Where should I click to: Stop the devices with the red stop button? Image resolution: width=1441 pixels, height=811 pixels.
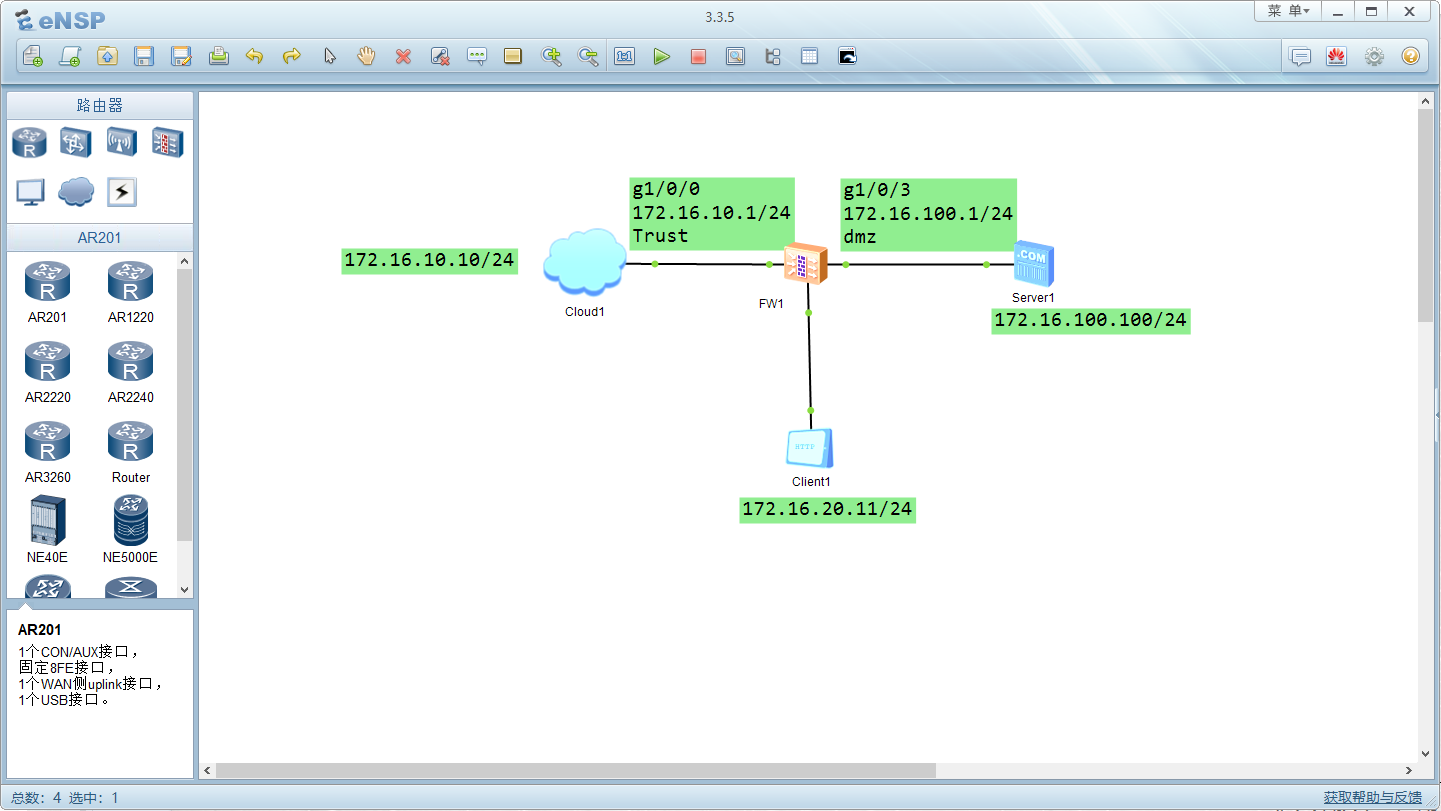click(x=698, y=56)
